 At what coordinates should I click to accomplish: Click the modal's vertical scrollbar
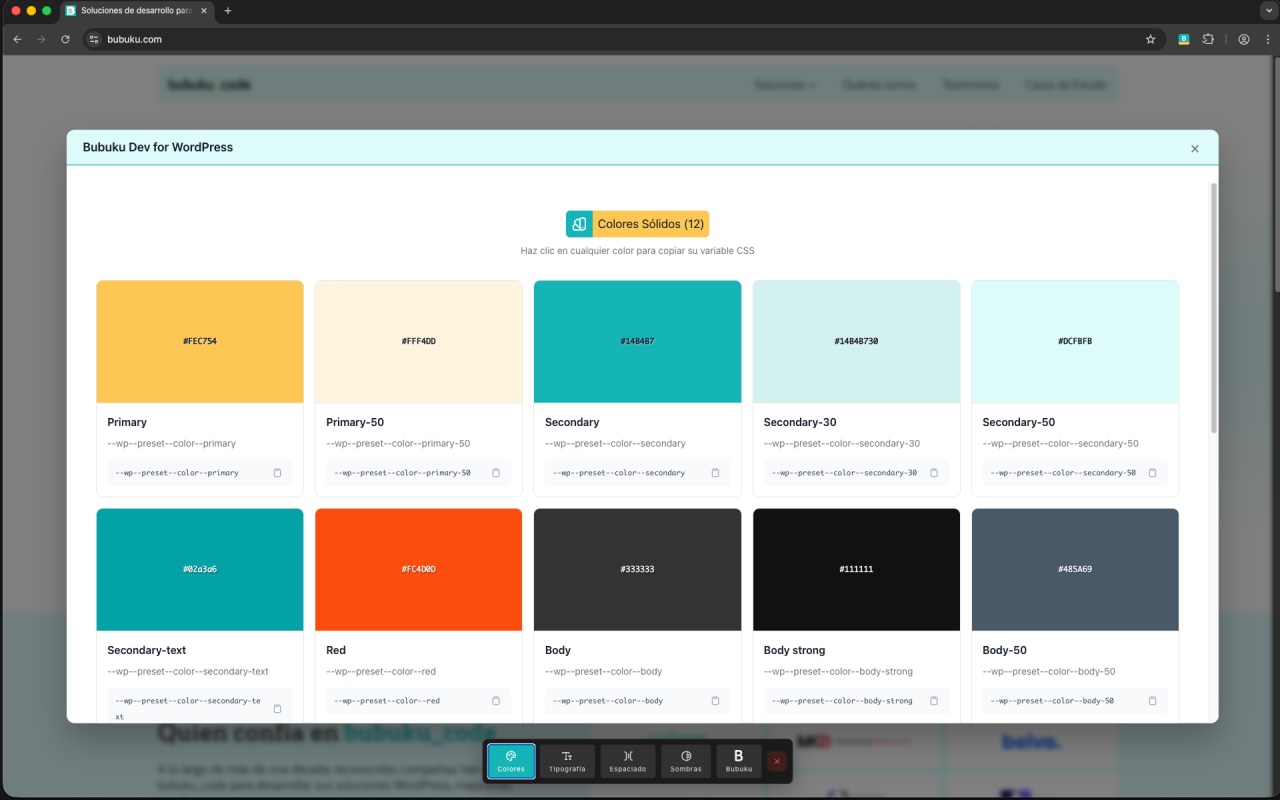(x=1214, y=308)
